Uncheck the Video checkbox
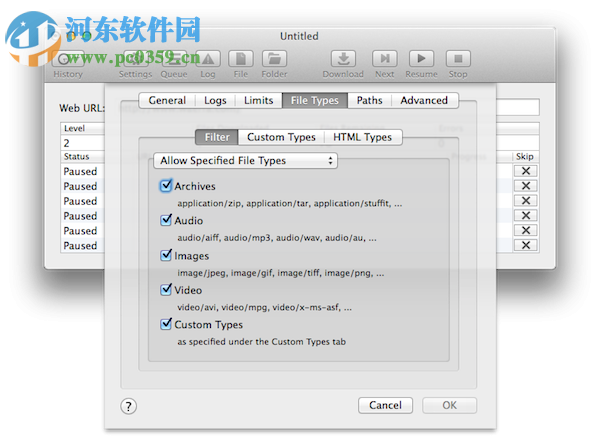 point(166,290)
